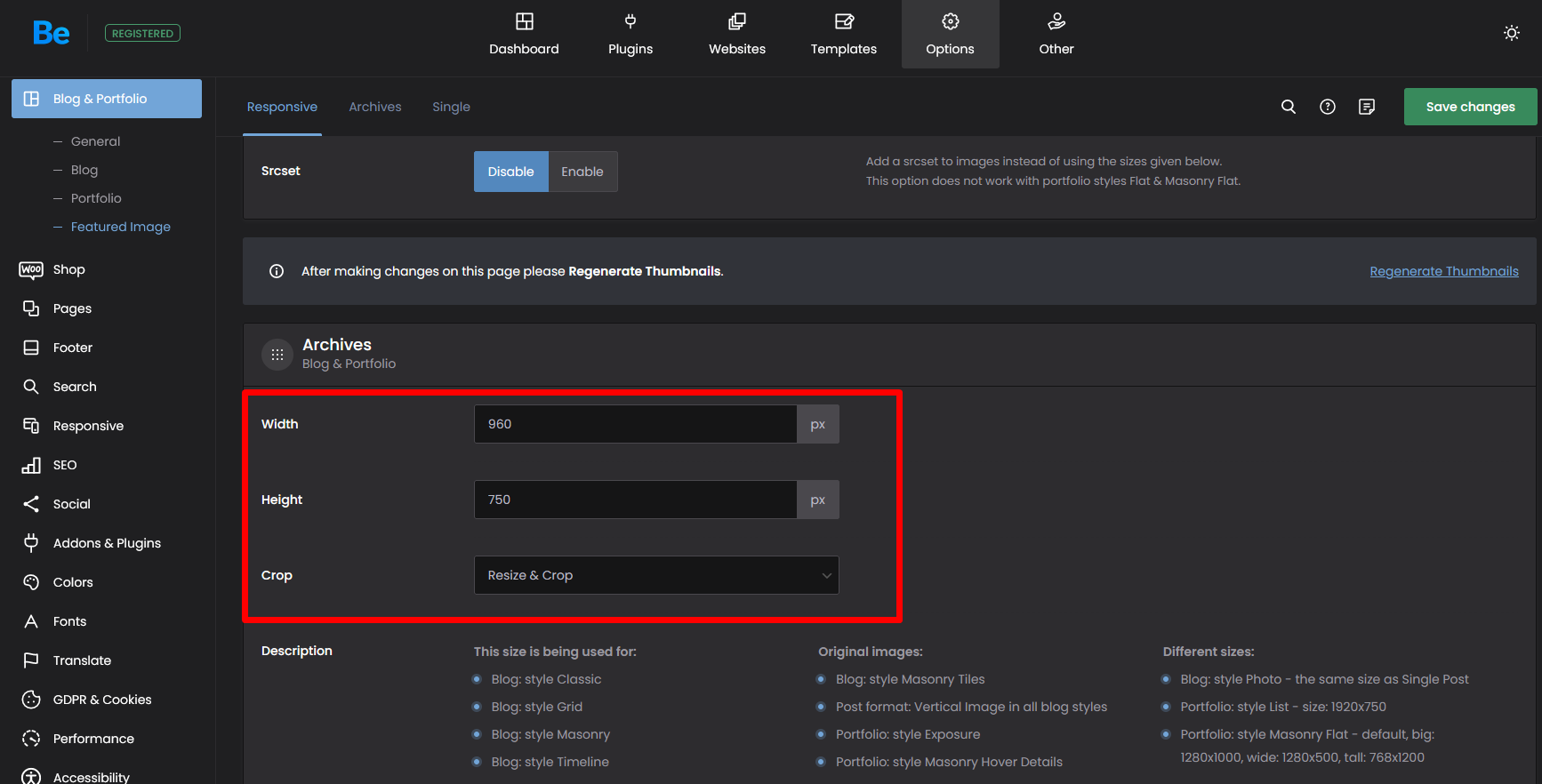Select Blog & Portfolio sidebar section

107,99
